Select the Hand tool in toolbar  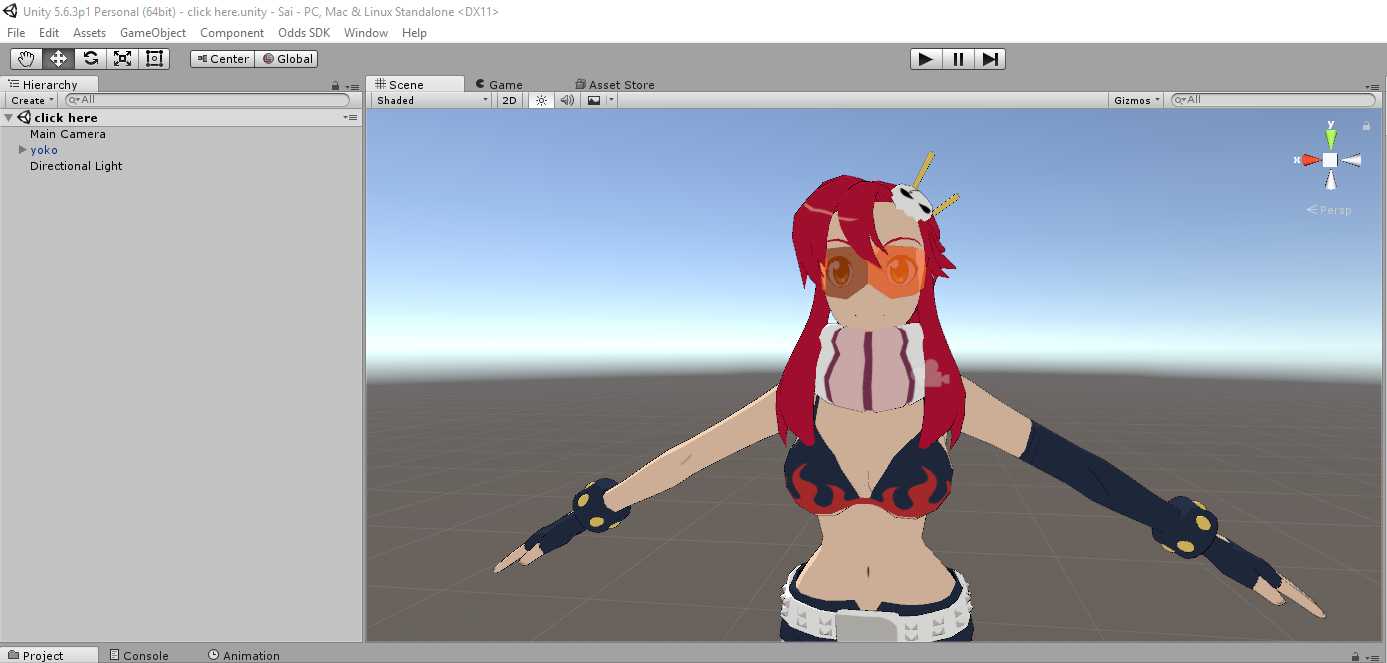coord(26,59)
